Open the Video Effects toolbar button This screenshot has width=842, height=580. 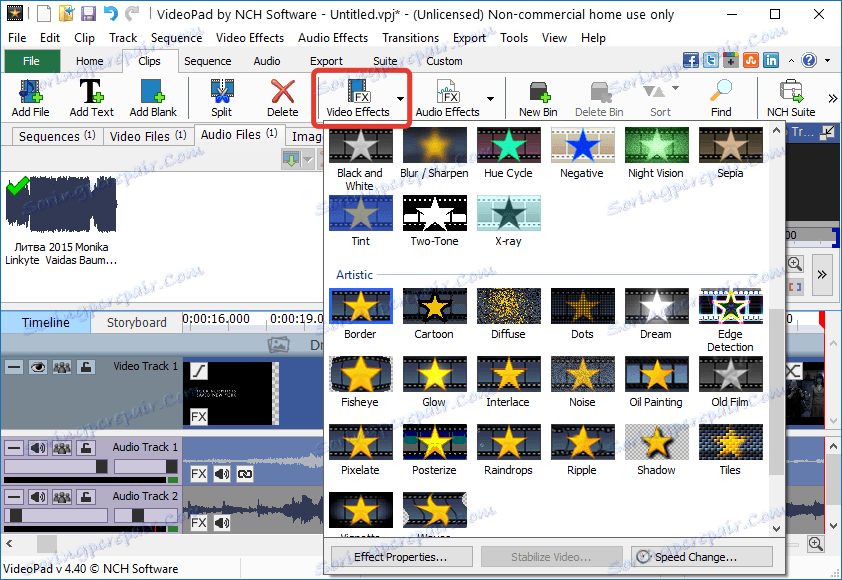click(x=358, y=98)
